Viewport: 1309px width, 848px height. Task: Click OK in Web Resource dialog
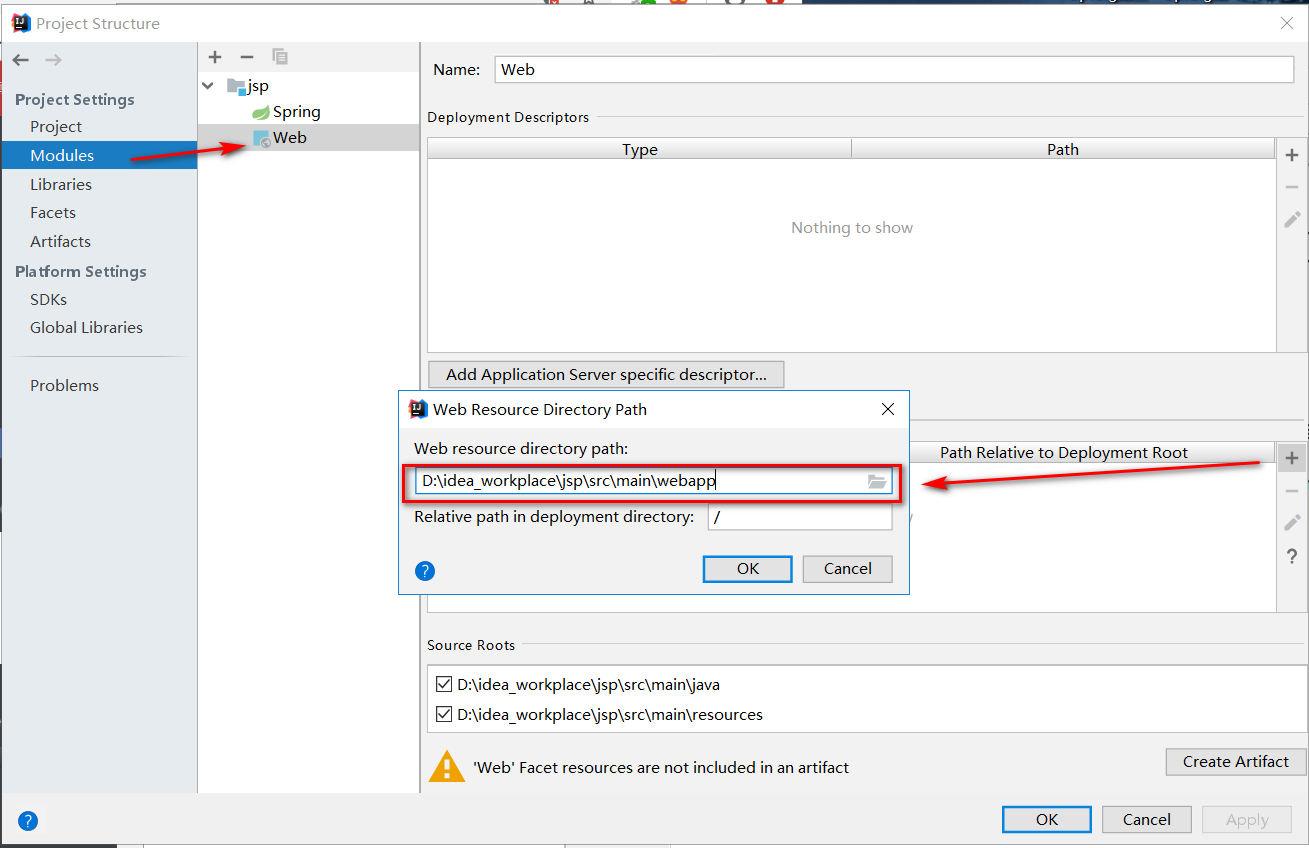(748, 568)
